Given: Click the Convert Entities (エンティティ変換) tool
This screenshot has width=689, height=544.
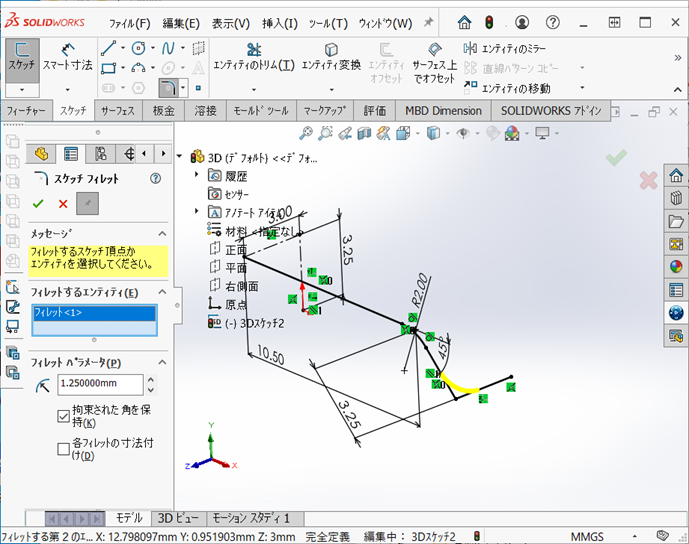Looking at the screenshot, I should point(331,56).
